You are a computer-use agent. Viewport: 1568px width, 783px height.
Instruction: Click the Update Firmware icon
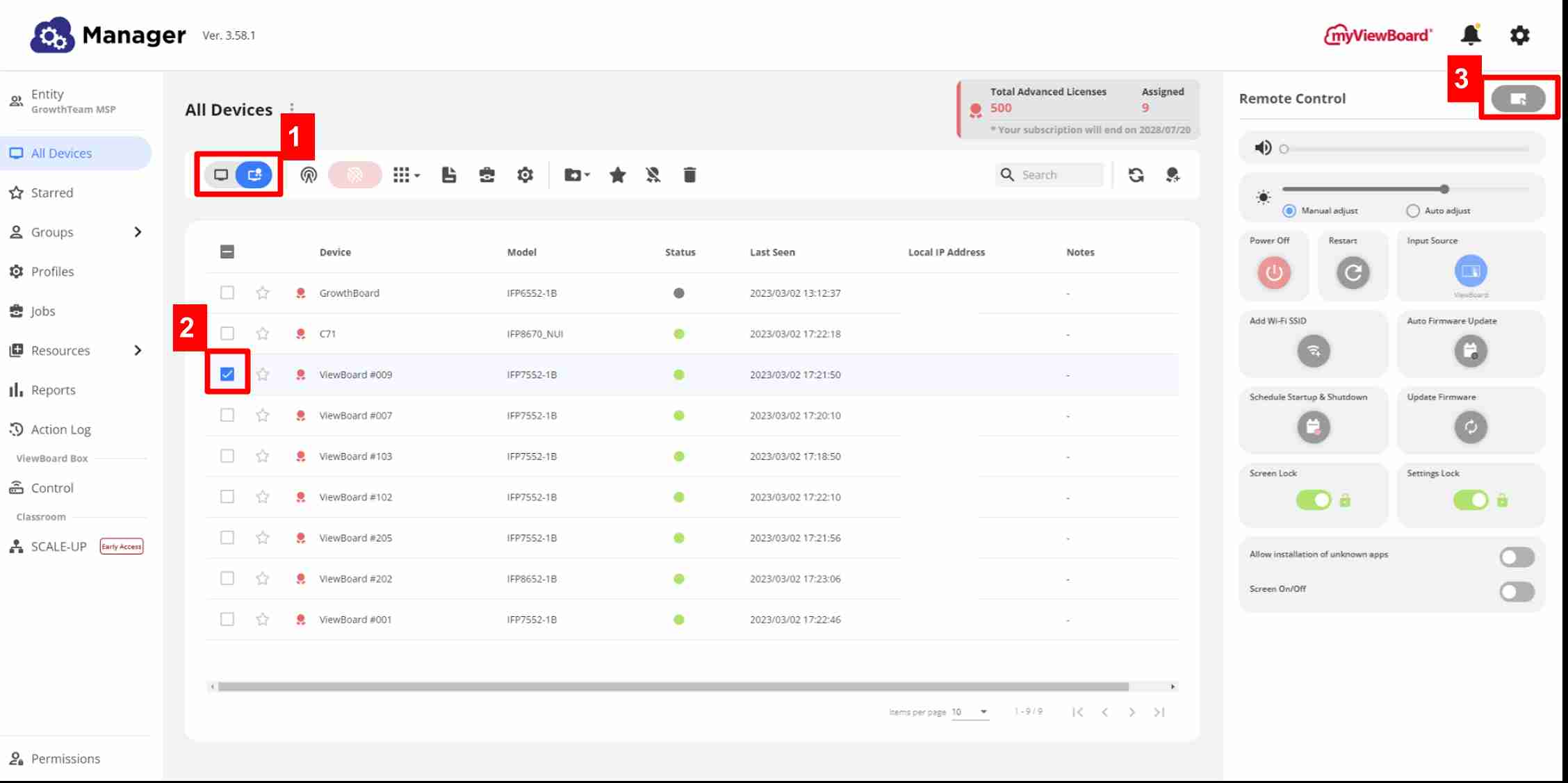(x=1471, y=427)
